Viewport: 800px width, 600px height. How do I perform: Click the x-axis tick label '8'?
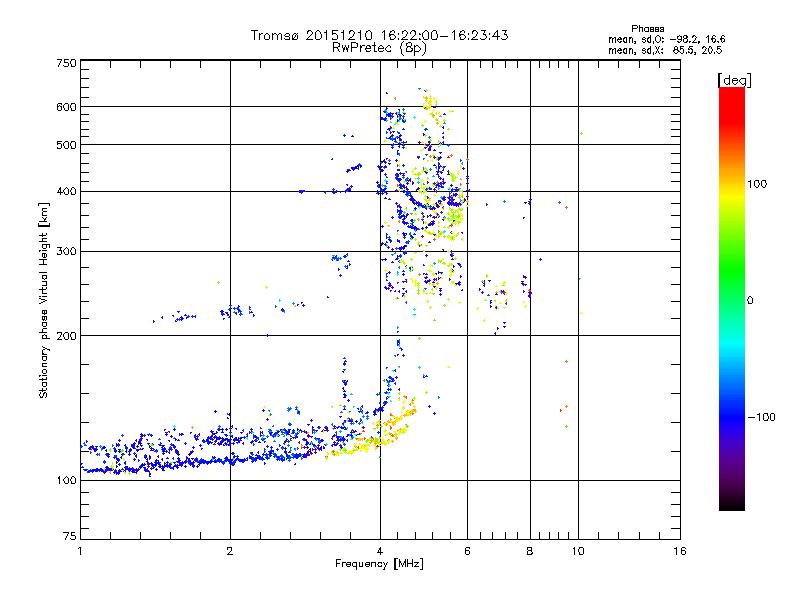point(530,551)
